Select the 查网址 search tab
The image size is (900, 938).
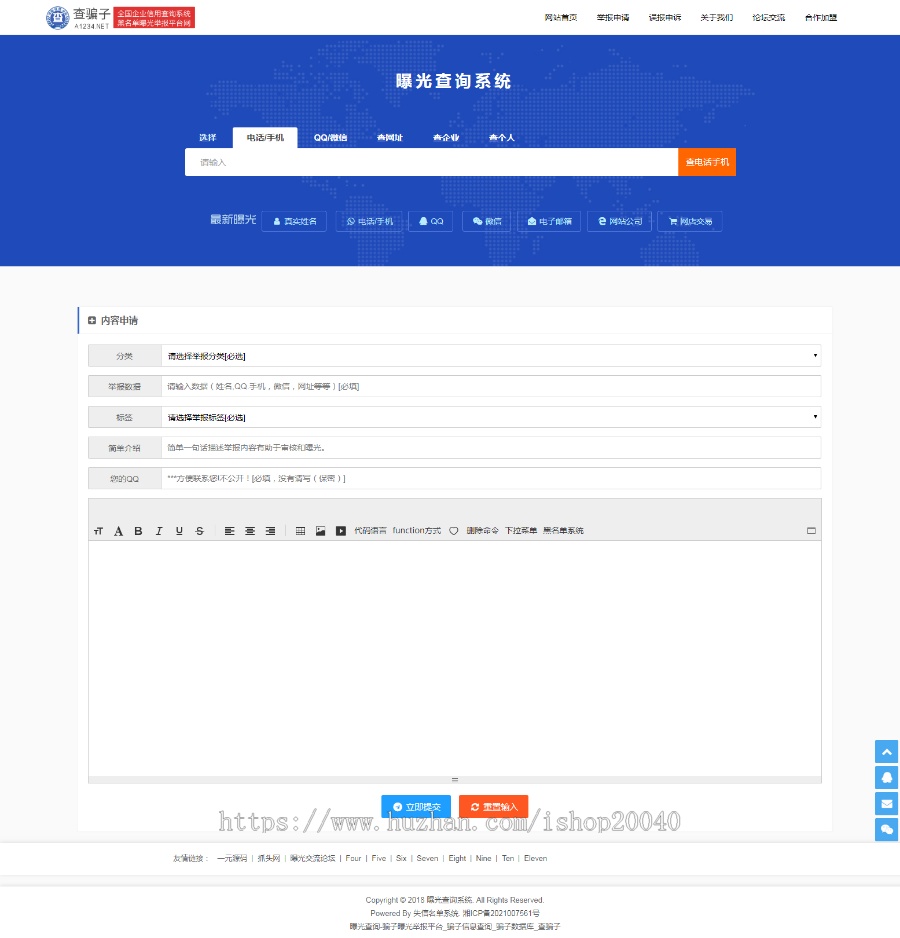pos(390,138)
